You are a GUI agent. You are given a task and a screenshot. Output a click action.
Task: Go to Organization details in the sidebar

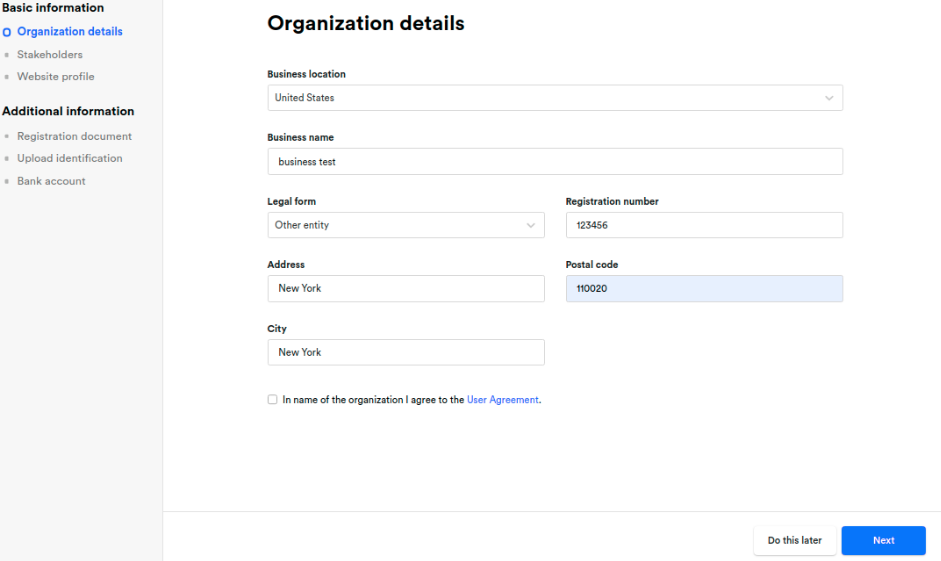point(69,32)
